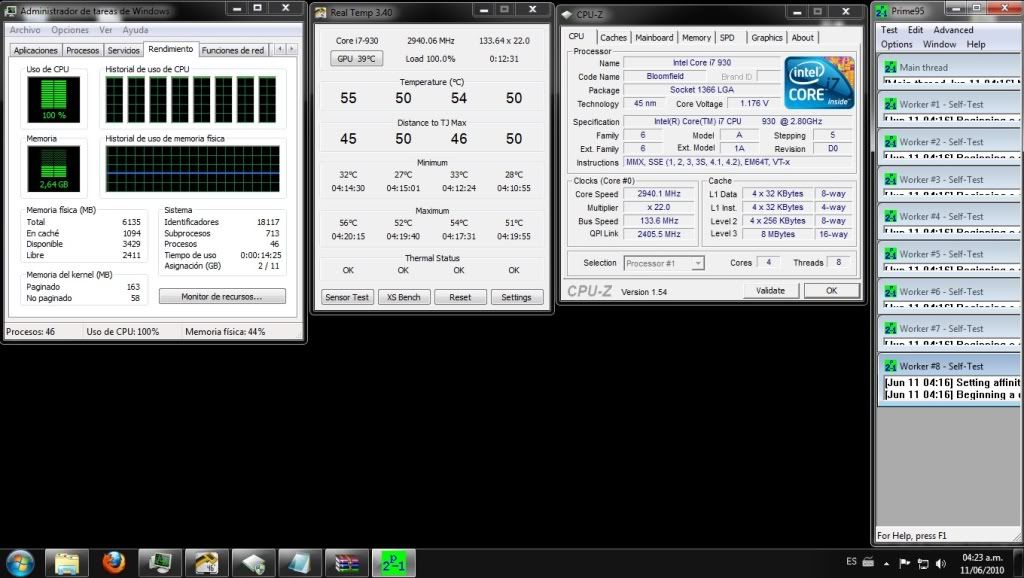1024x578 pixels.
Task: Start the XS Bench benchmark
Action: coord(404,297)
